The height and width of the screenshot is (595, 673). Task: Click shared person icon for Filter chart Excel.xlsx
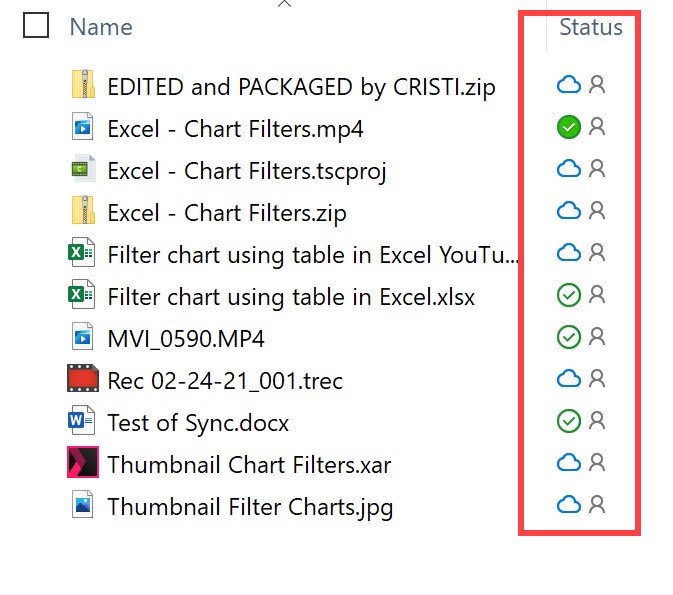tap(597, 294)
